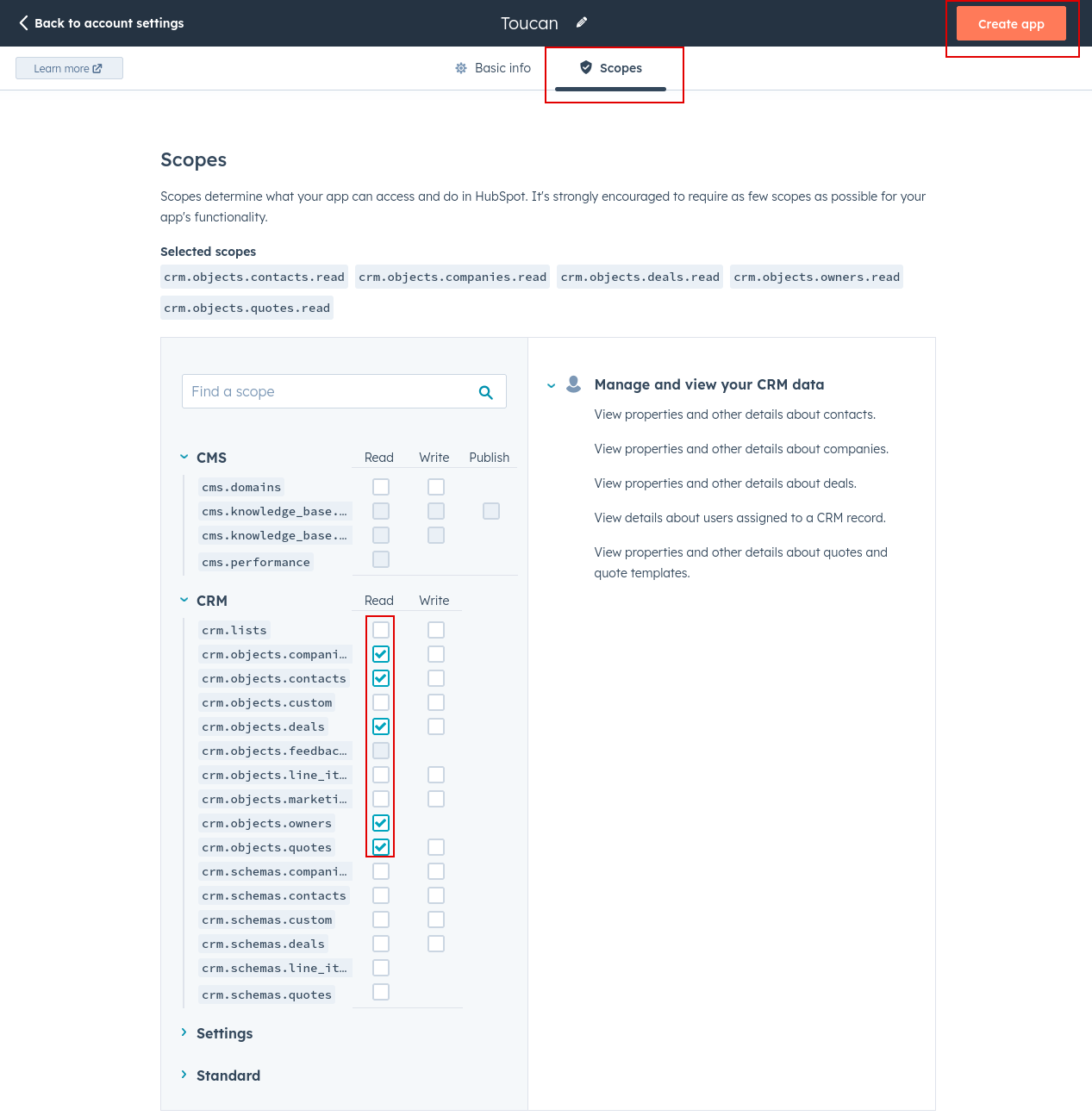Click the magnifying glass in the scope search
1092x1116 pixels.
[x=486, y=391]
